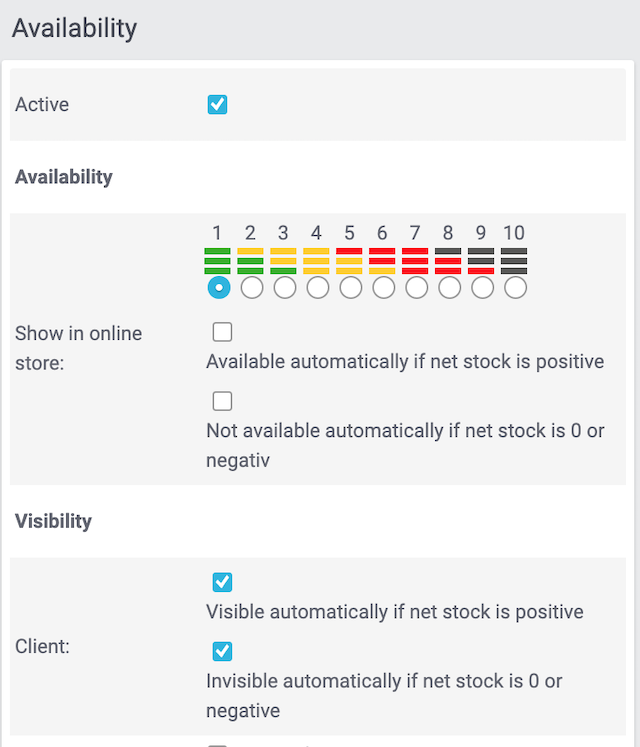Select availability radio button 1
Image resolution: width=640 pixels, height=747 pixels.
[x=217, y=288]
